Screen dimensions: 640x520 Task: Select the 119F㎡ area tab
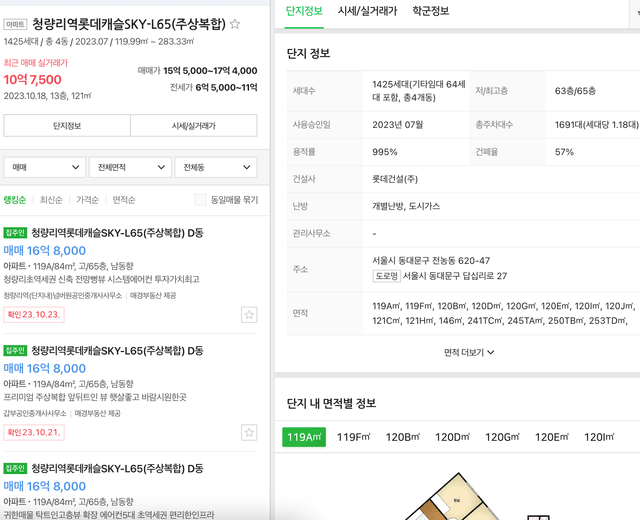(x=353, y=437)
